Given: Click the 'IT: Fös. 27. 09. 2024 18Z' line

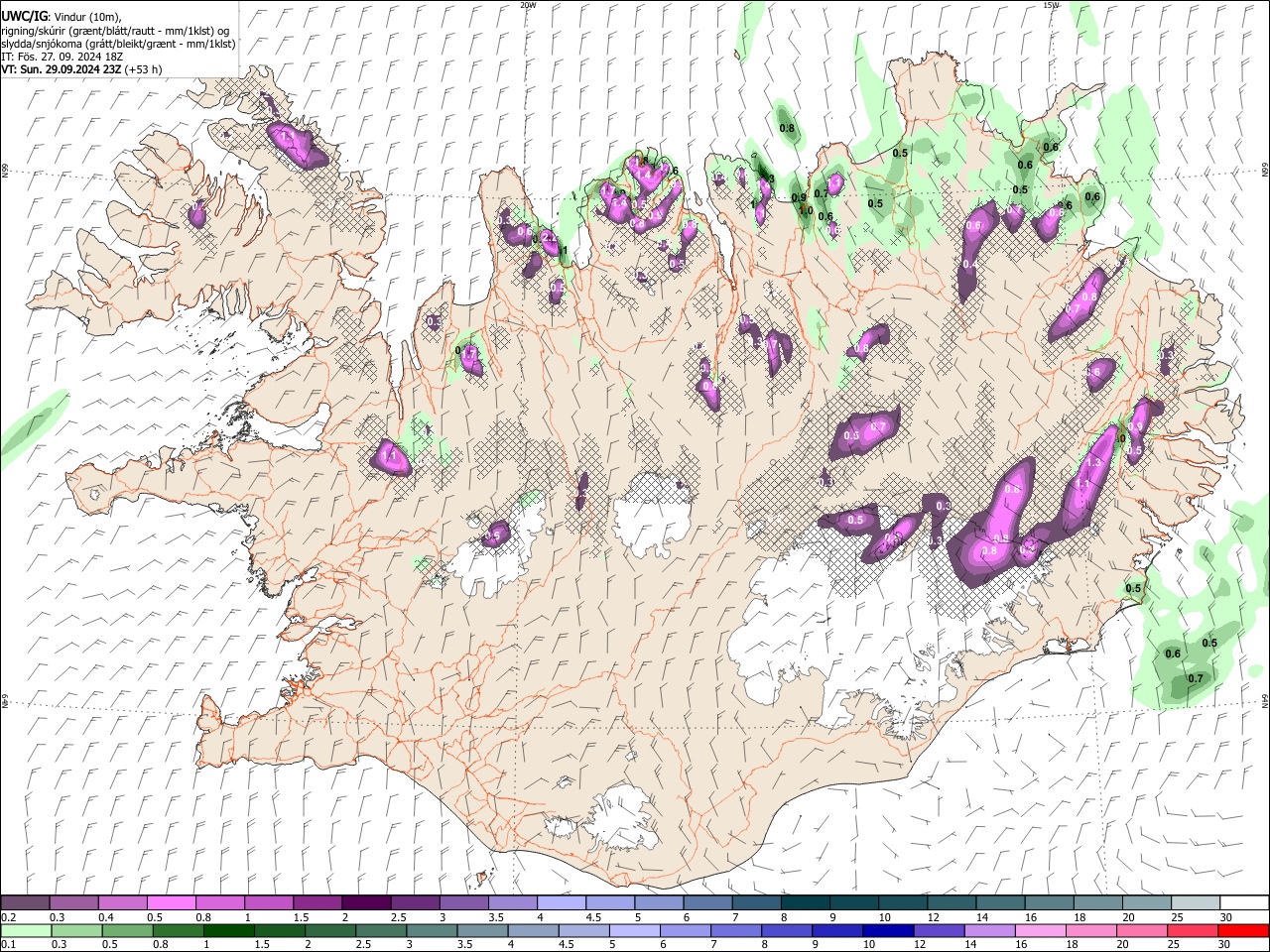Looking at the screenshot, I should tap(63, 57).
